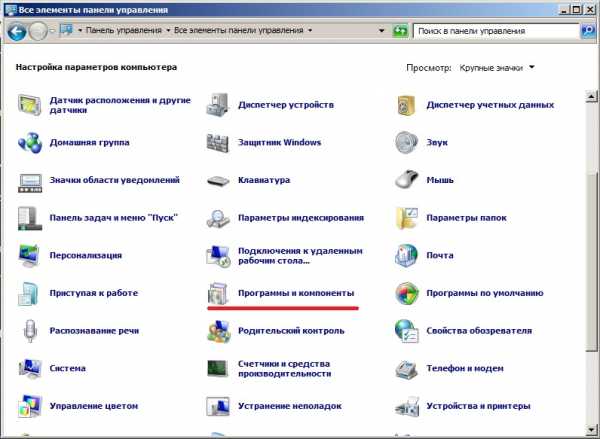This screenshot has width=600, height=439.
Task: Open the Звук speaker icon
Action: (x=406, y=142)
